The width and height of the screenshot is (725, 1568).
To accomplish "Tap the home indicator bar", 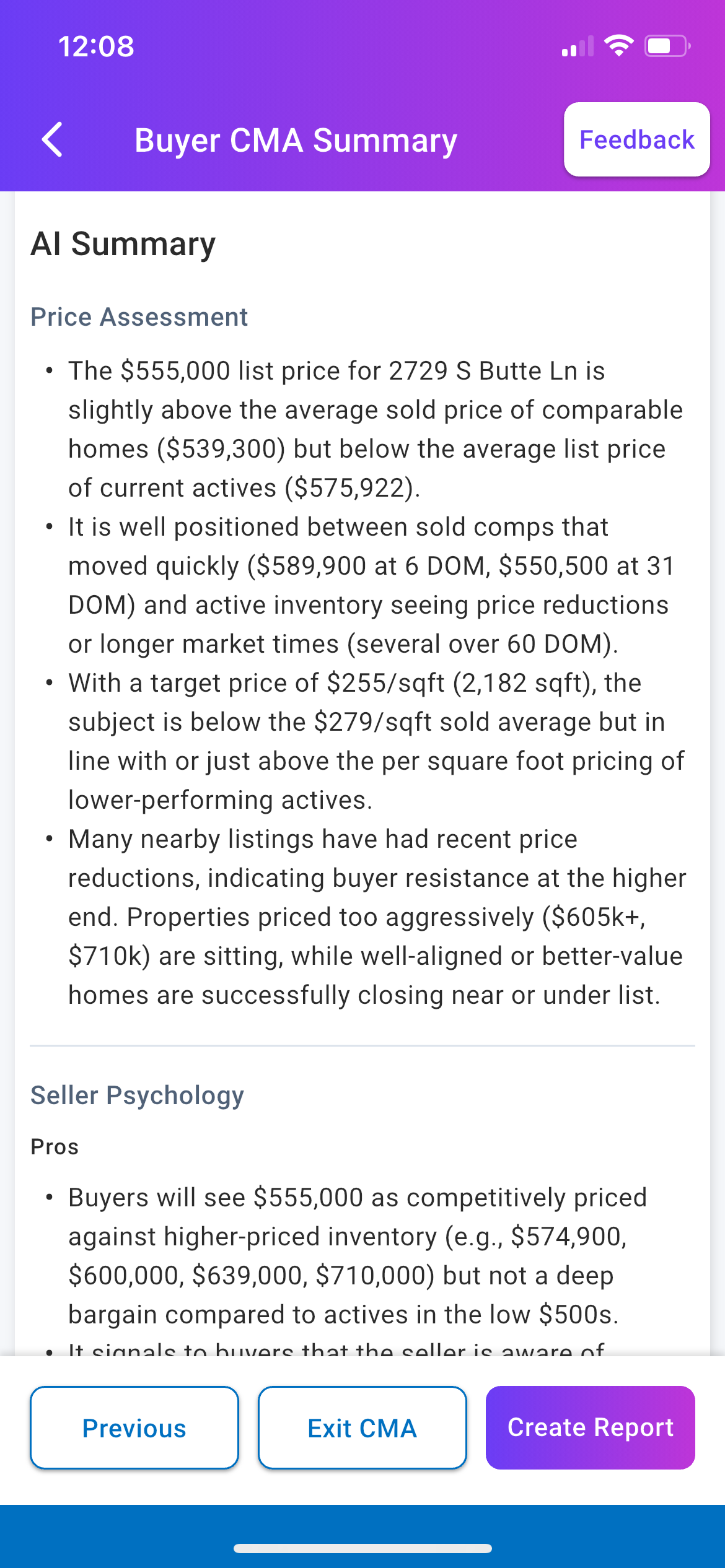I will (362, 1548).
